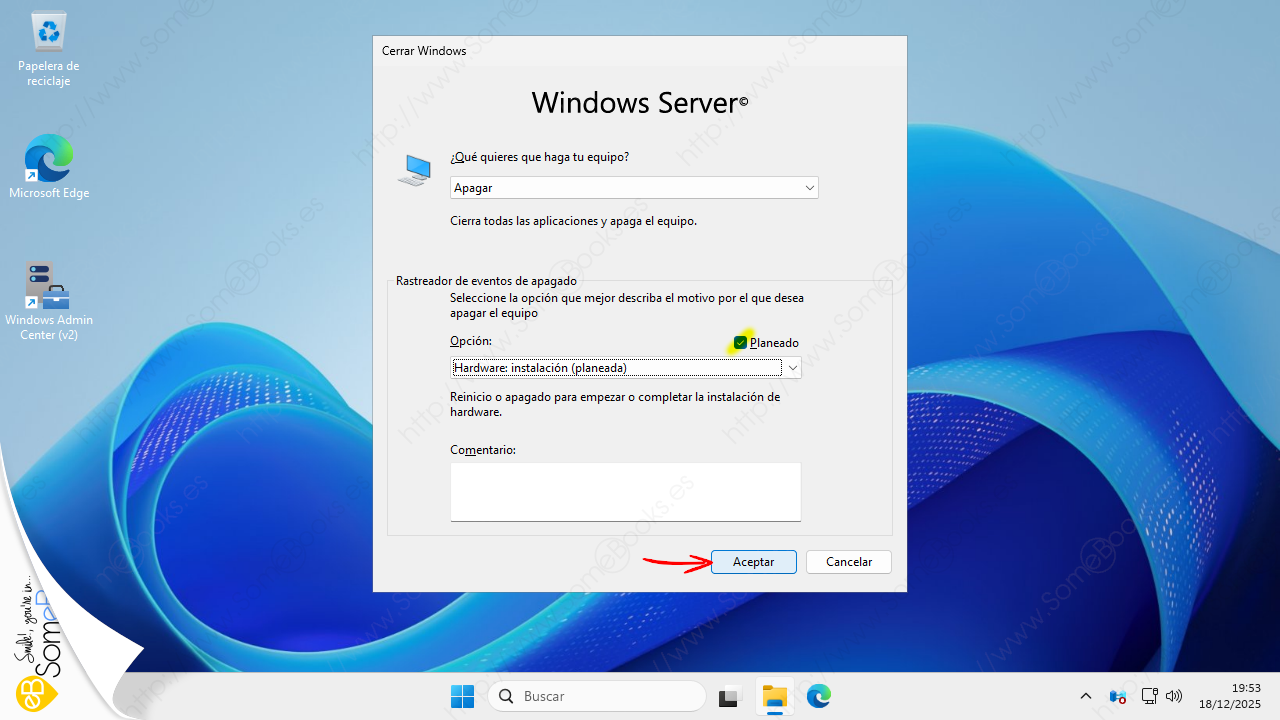Uncheck the Planeado checkbox
Screen dimensions: 1280x720
pyautogui.click(x=741, y=343)
